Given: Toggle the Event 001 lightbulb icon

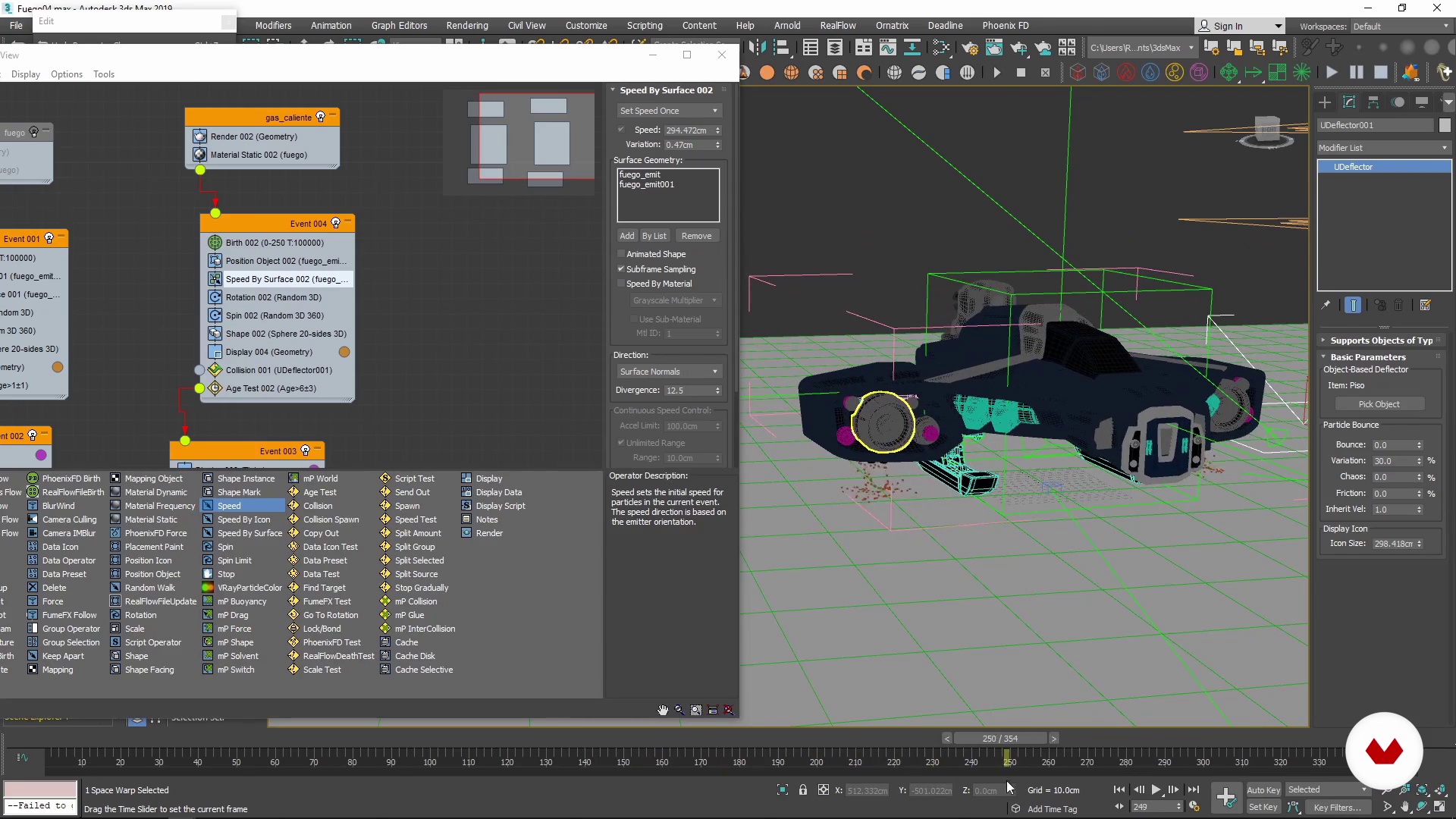Looking at the screenshot, I should click(49, 239).
